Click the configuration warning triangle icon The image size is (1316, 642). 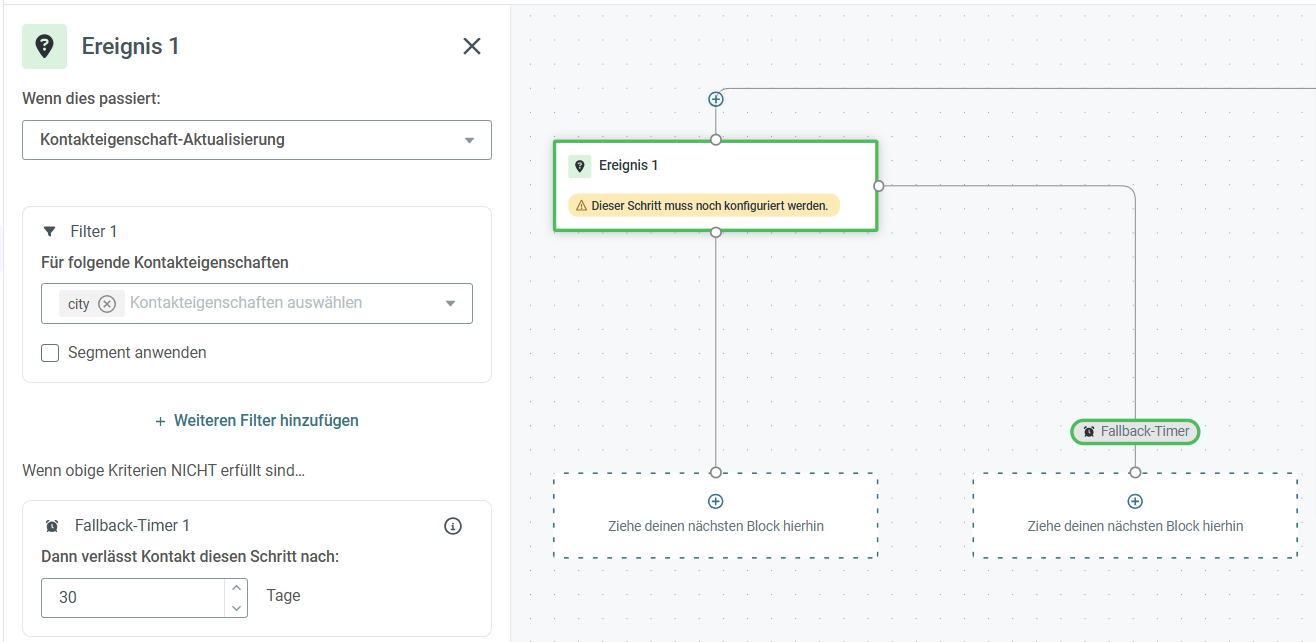(581, 206)
